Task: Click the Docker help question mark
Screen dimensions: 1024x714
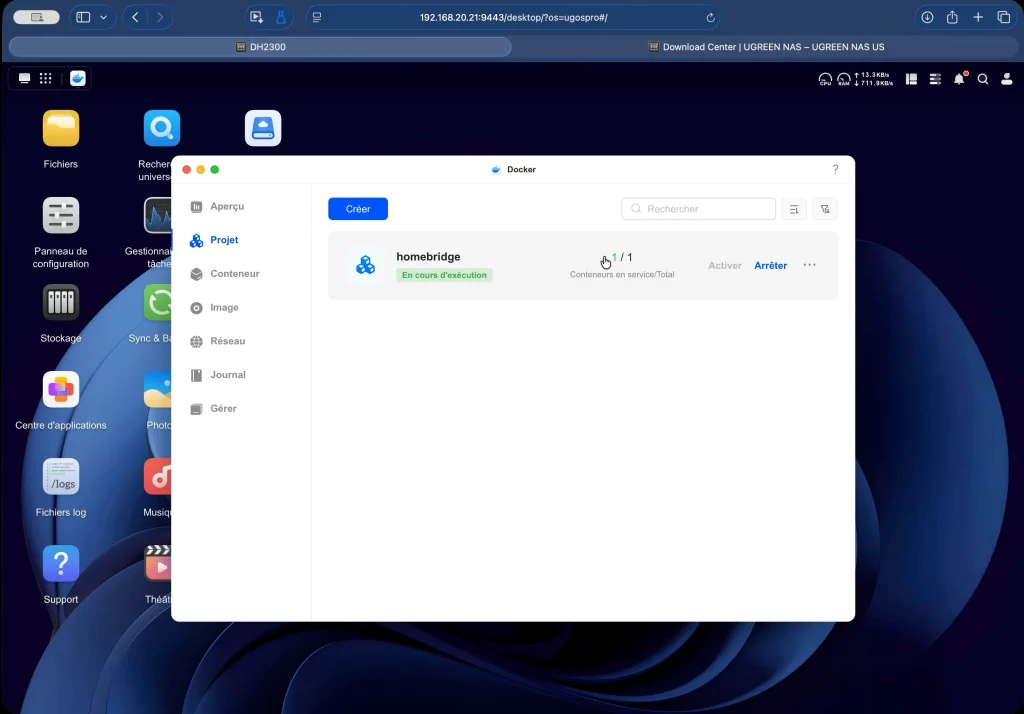Action: tap(835, 170)
